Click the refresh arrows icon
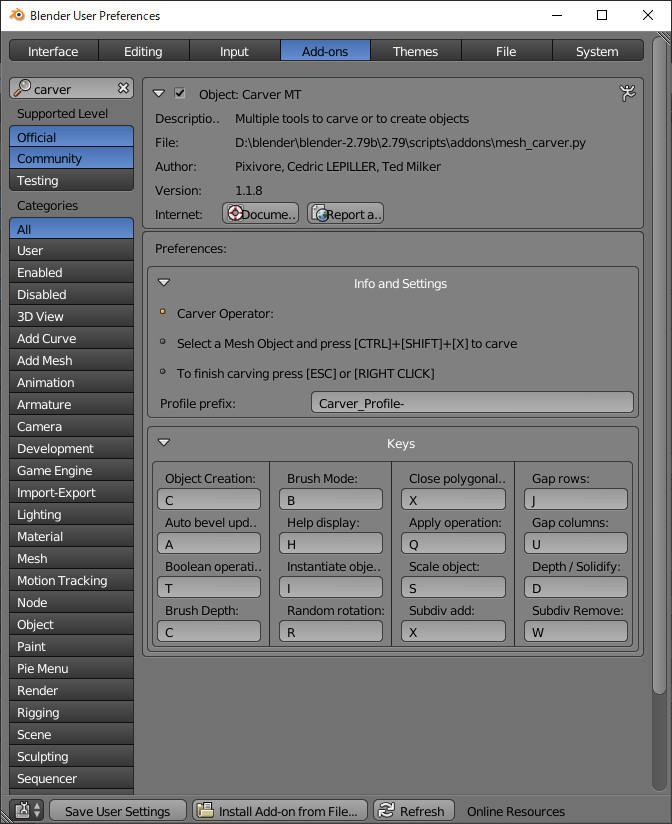This screenshot has height=824, width=672. point(386,810)
